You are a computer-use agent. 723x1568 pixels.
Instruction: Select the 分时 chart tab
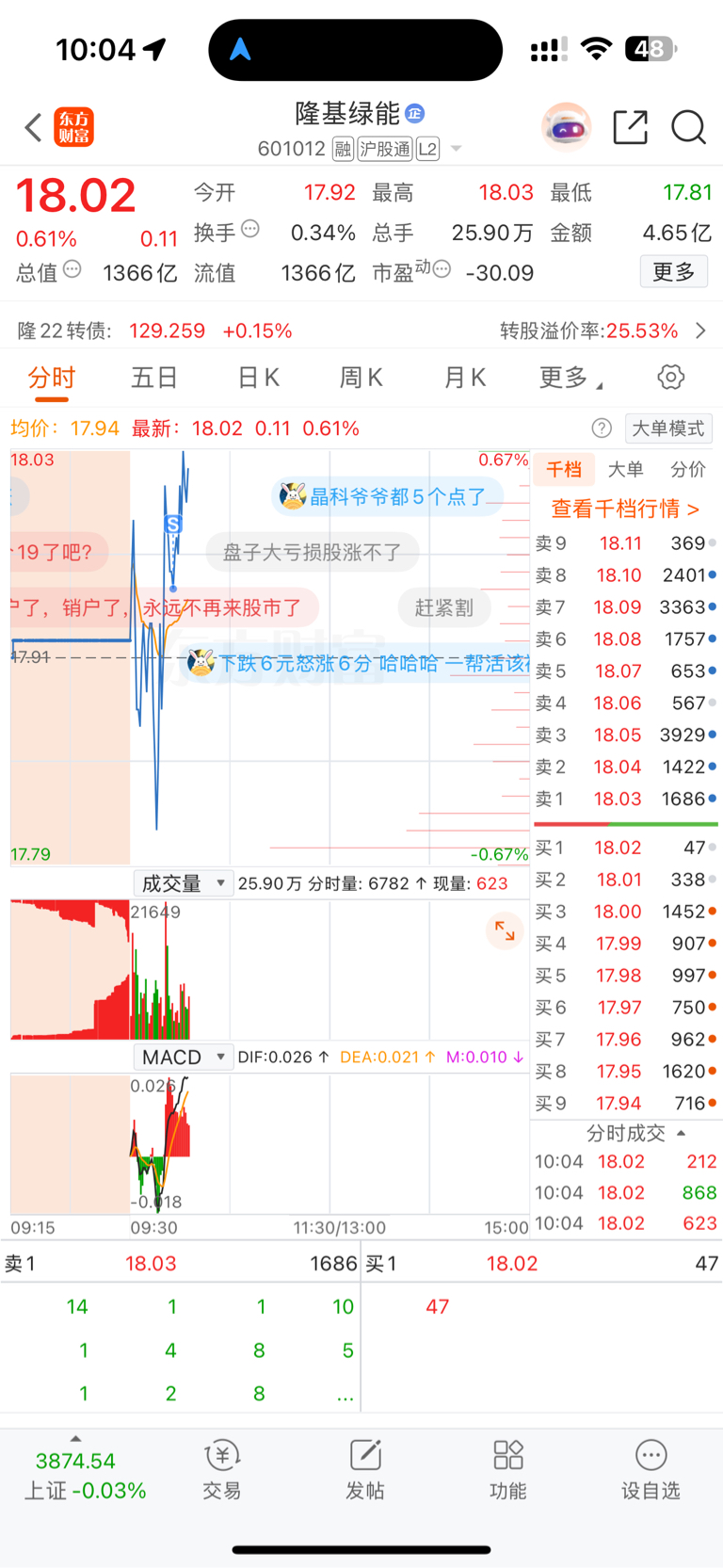[52, 378]
